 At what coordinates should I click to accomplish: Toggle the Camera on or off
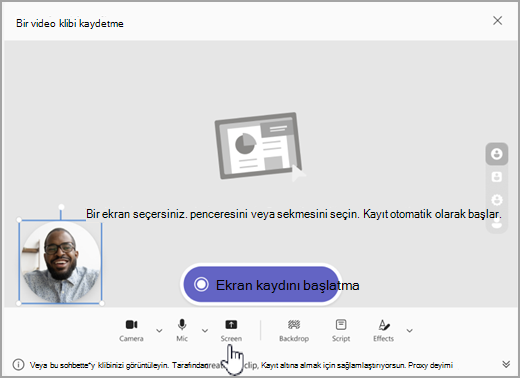(131, 330)
